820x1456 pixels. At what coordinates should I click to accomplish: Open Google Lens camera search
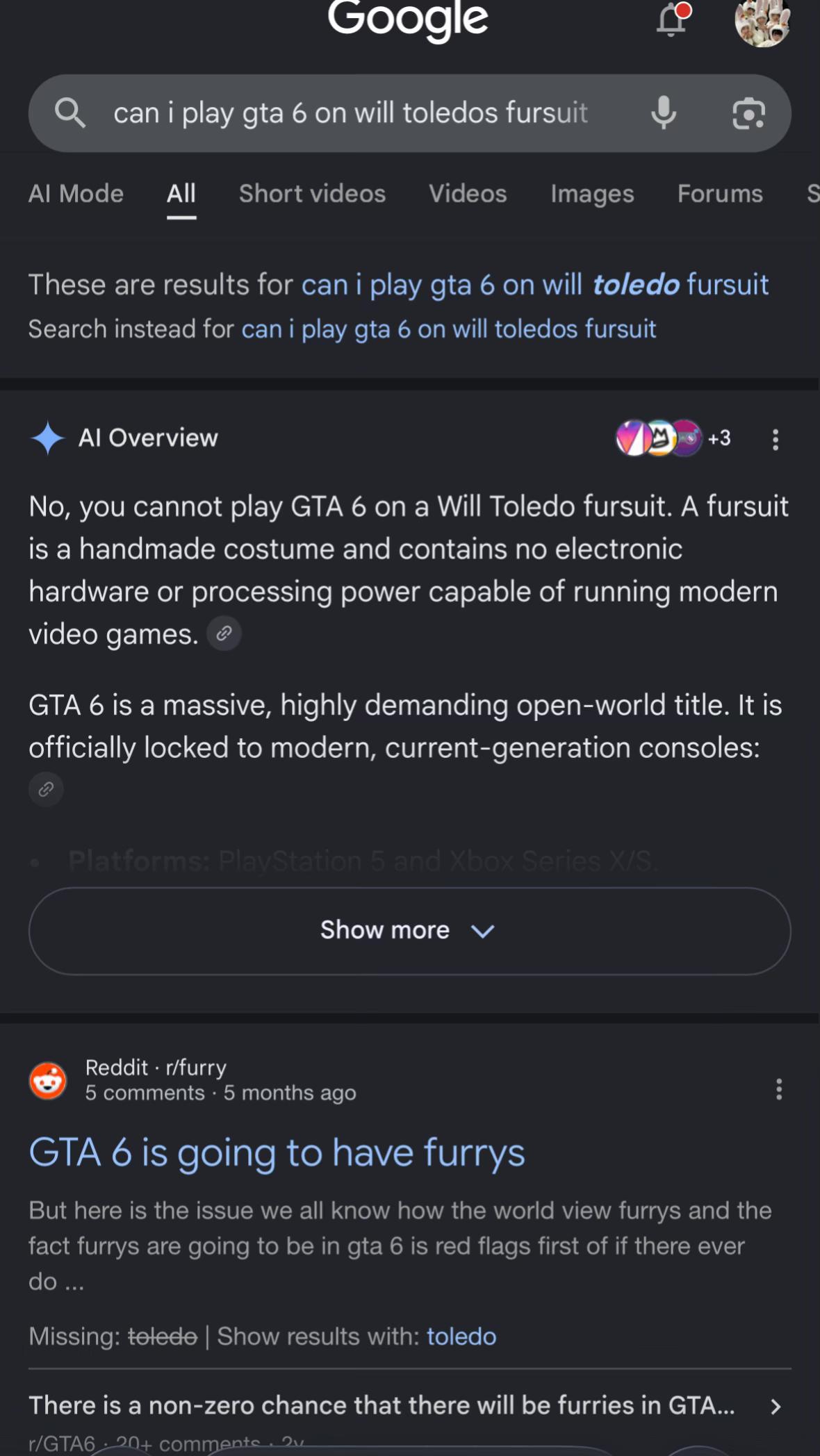click(x=748, y=113)
